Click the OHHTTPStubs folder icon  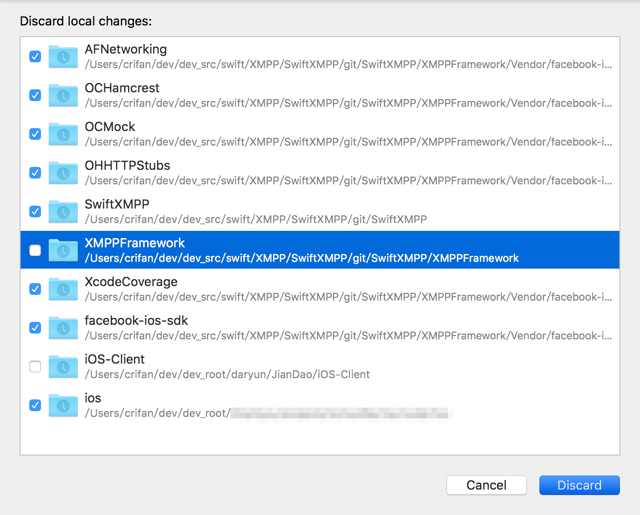63,173
